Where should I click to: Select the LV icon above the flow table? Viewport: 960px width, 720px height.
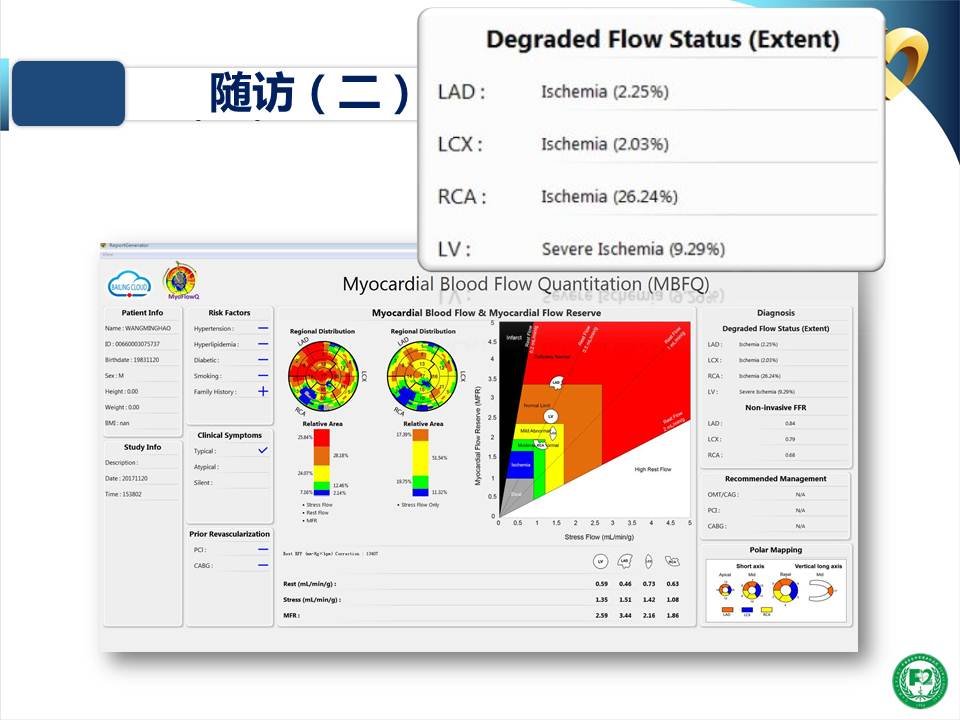coord(601,561)
